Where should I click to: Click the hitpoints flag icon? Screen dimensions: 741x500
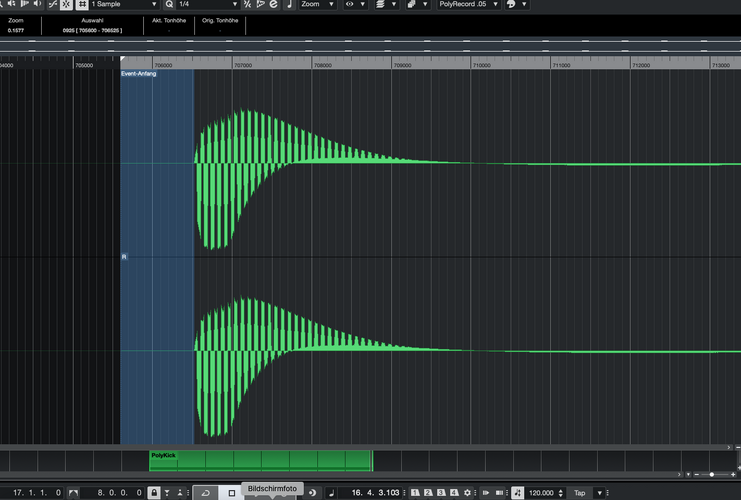click(x=260, y=4)
